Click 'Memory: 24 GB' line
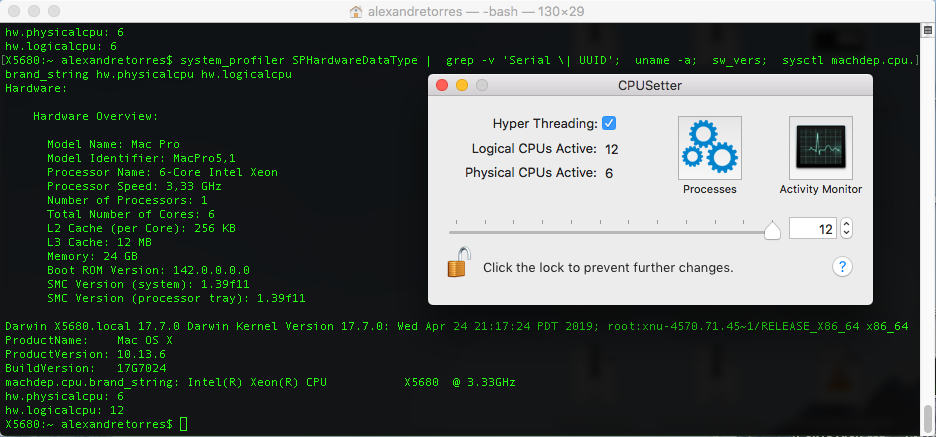 coord(93,256)
